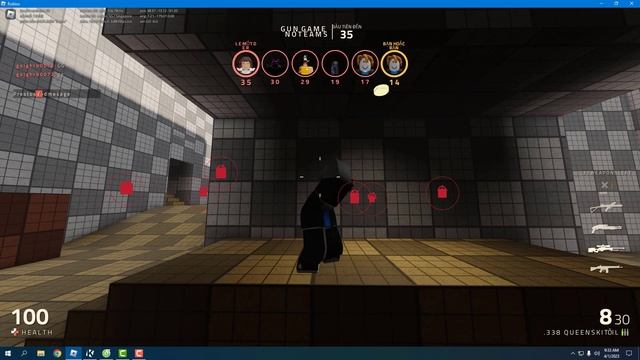
Task: Click the health cross icon beside HEALTH
Action: click(15, 332)
